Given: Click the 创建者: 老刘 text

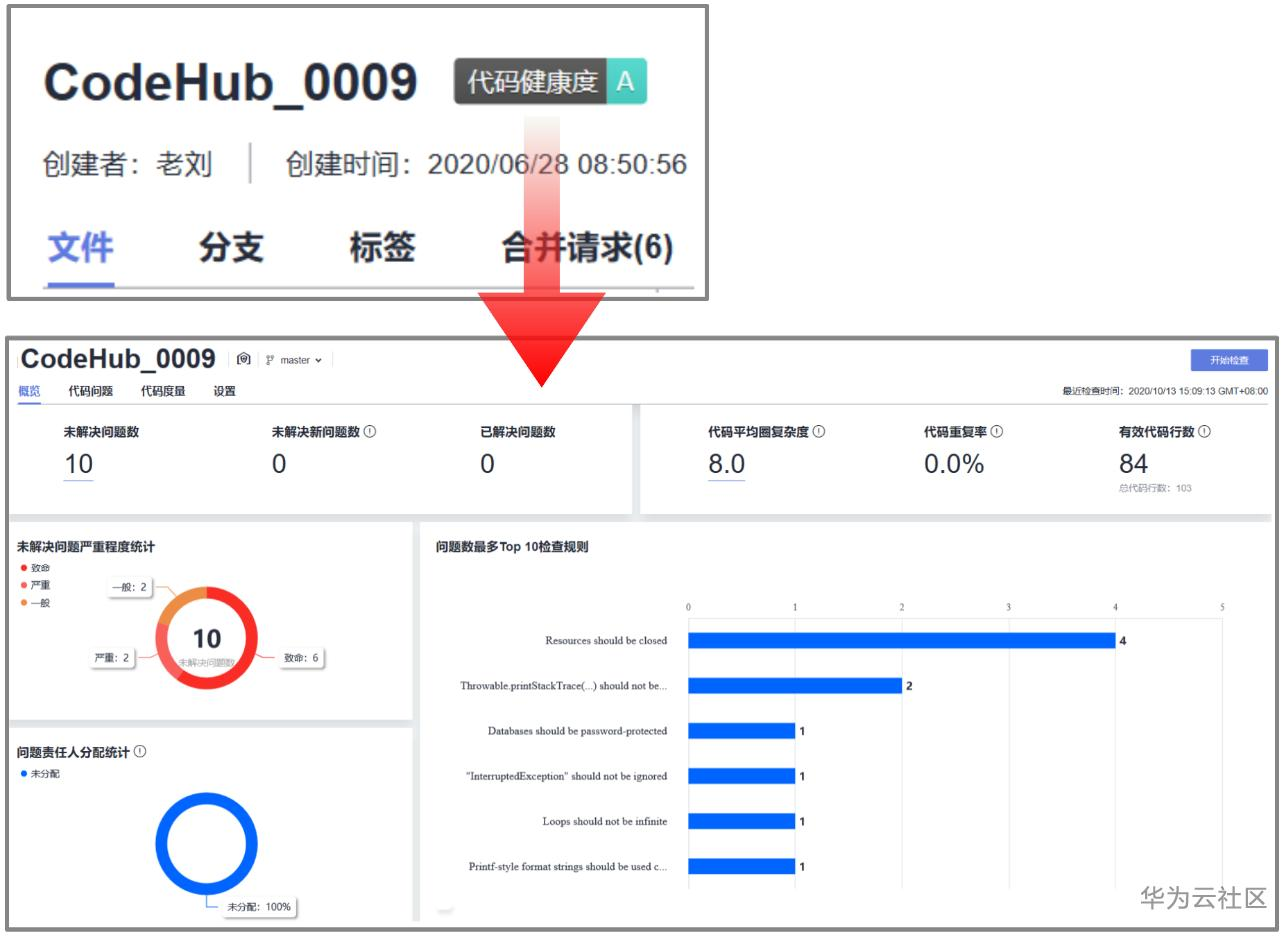Looking at the screenshot, I should 128,164.
